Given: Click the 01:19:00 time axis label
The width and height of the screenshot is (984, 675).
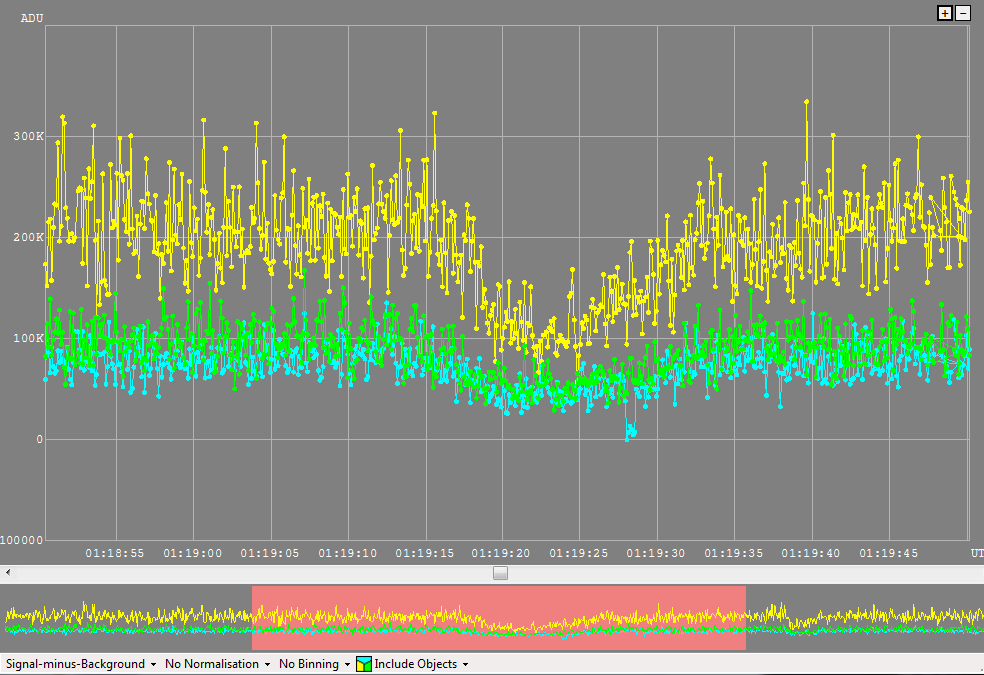Looking at the screenshot, I should click(x=192, y=553).
